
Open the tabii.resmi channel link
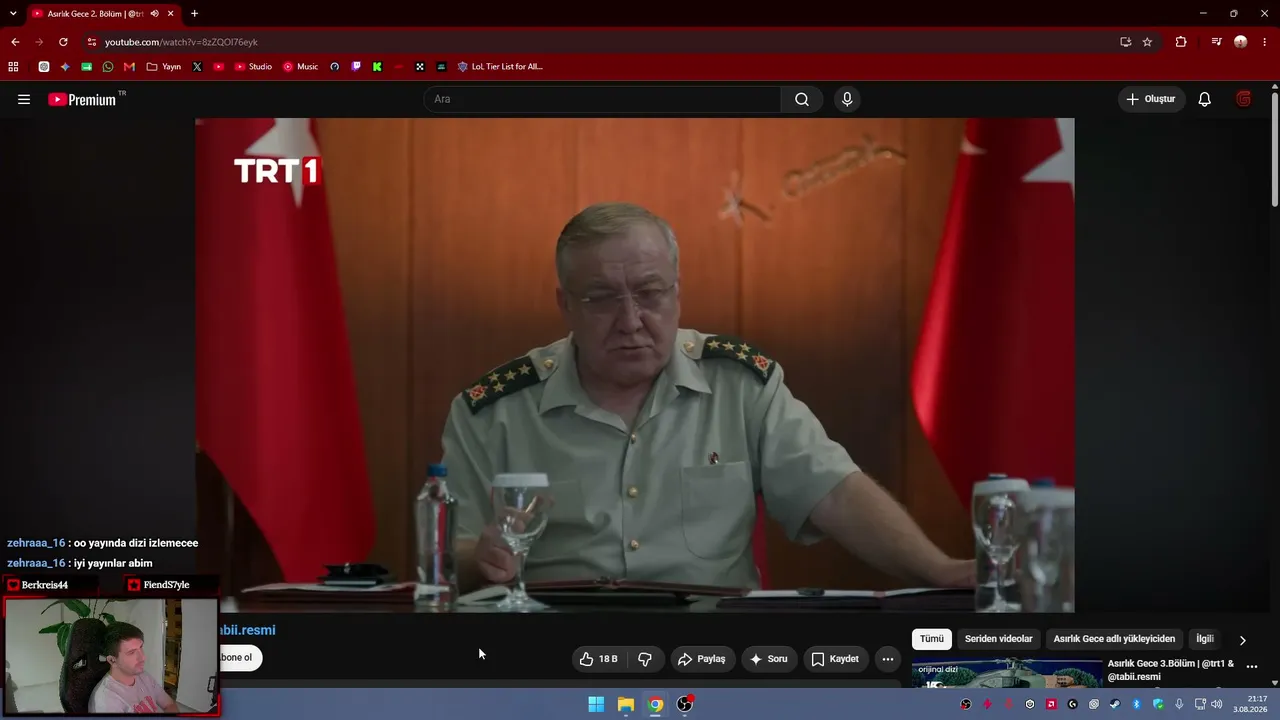[x=247, y=630]
